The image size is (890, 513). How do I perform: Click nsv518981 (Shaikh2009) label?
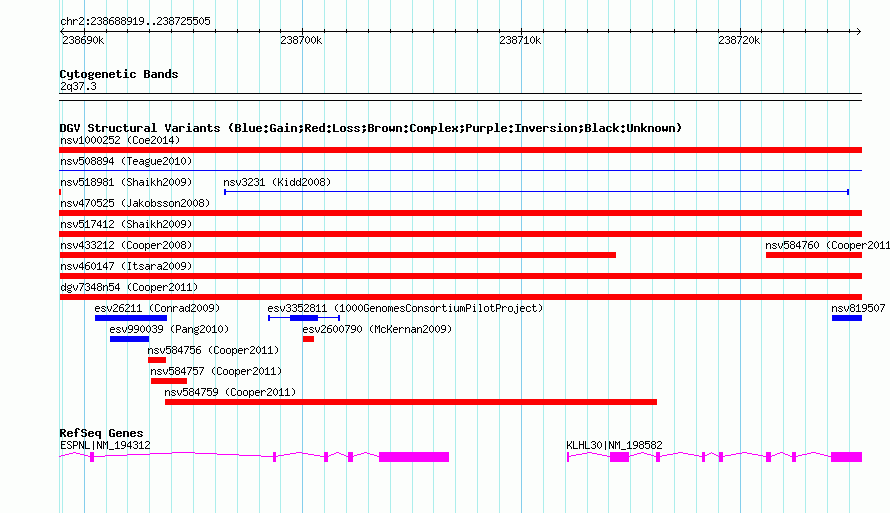tap(126, 182)
